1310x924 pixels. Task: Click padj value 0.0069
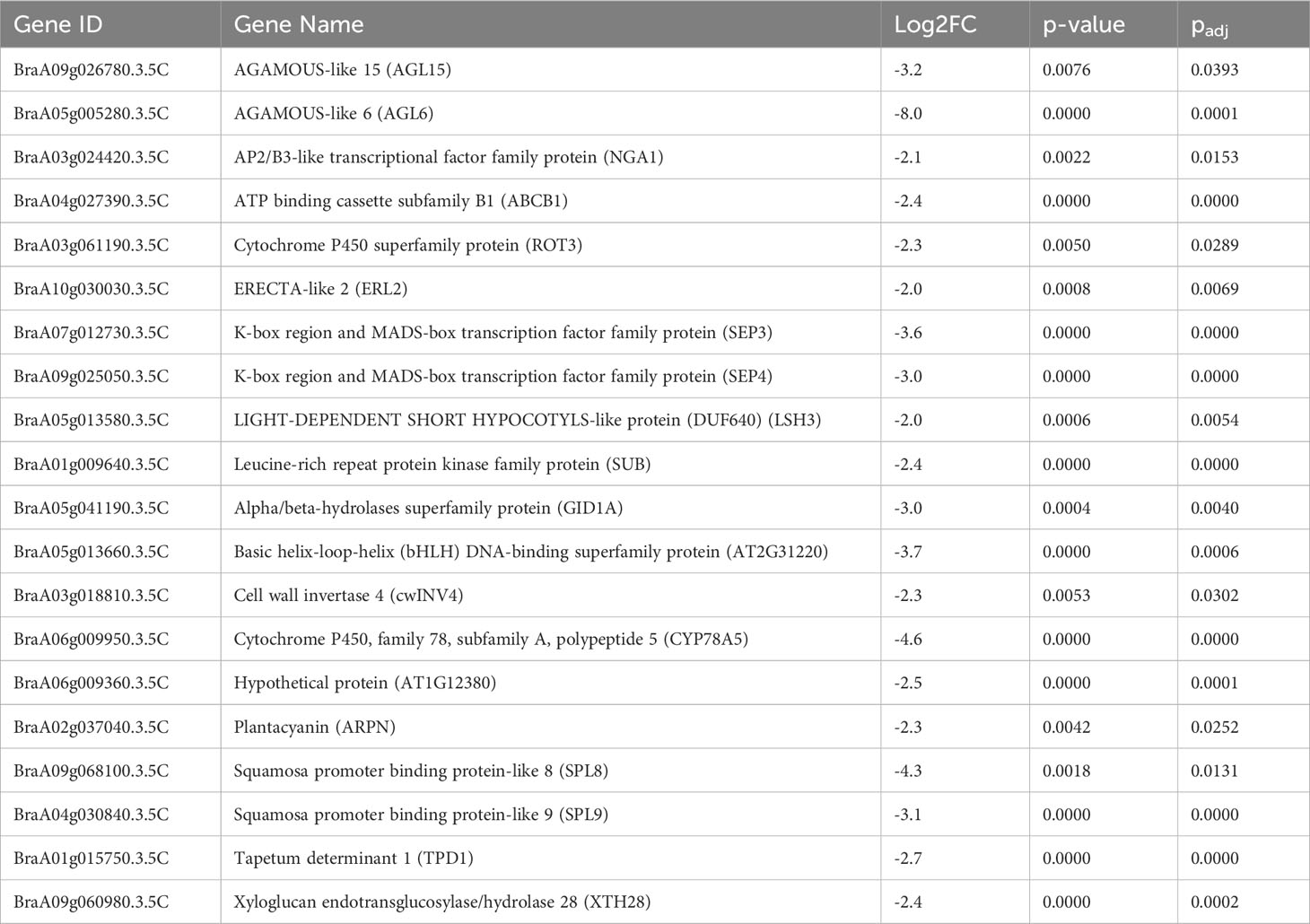tap(1214, 290)
